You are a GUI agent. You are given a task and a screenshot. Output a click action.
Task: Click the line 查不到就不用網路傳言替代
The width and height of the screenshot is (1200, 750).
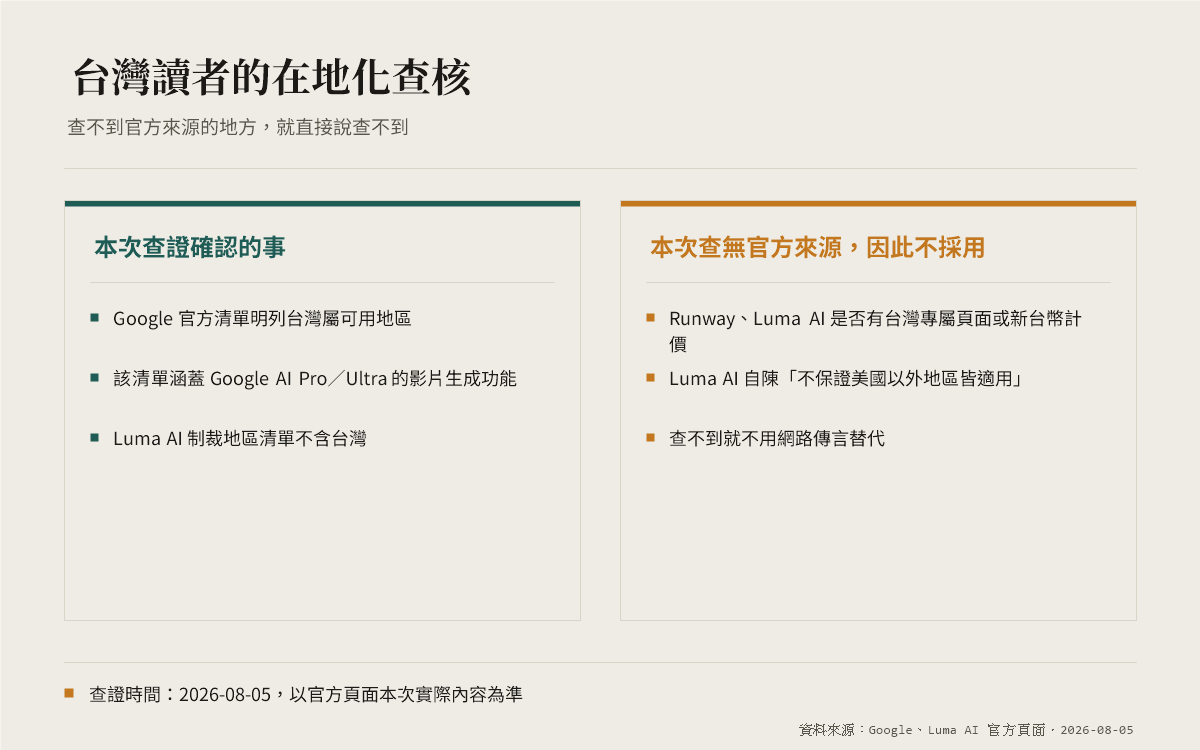tap(777, 438)
